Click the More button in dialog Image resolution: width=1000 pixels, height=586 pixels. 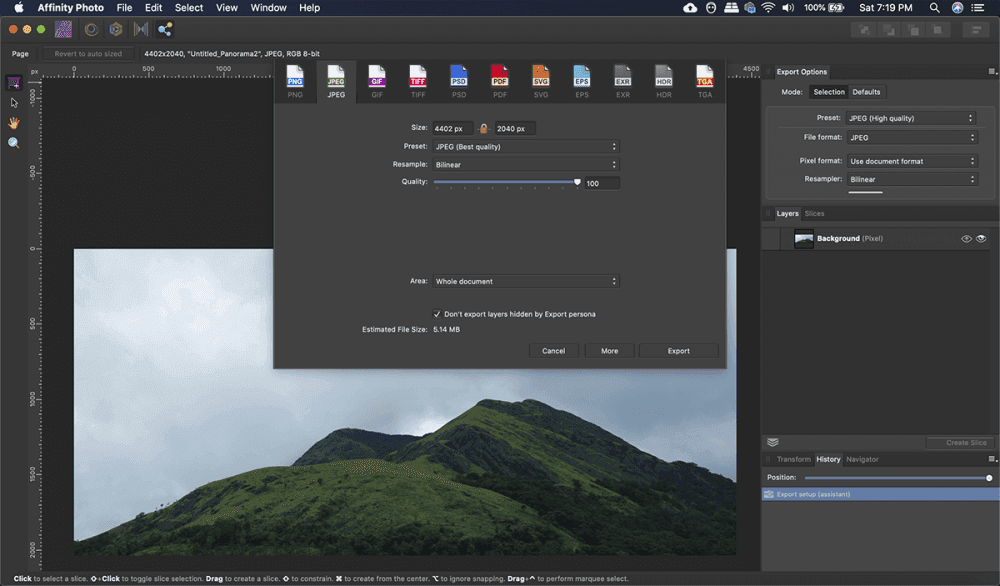pyautogui.click(x=609, y=351)
